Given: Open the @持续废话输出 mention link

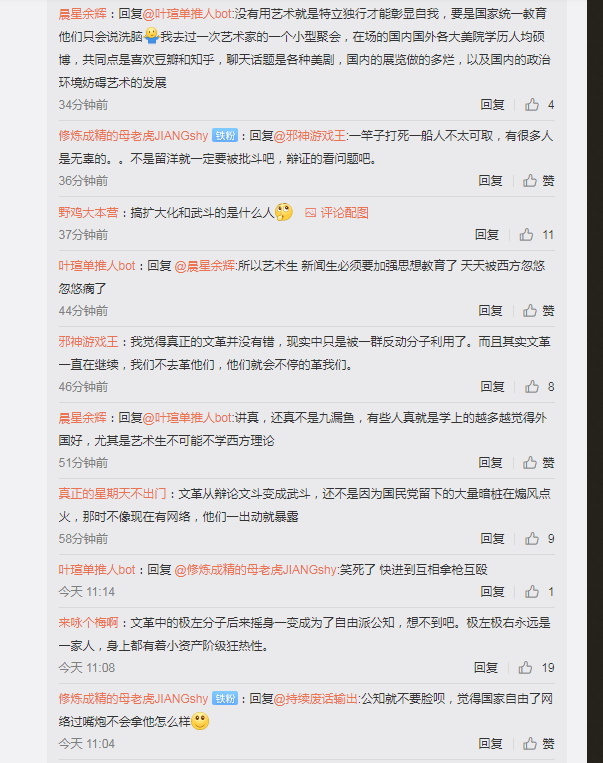Looking at the screenshot, I should coord(315,699).
